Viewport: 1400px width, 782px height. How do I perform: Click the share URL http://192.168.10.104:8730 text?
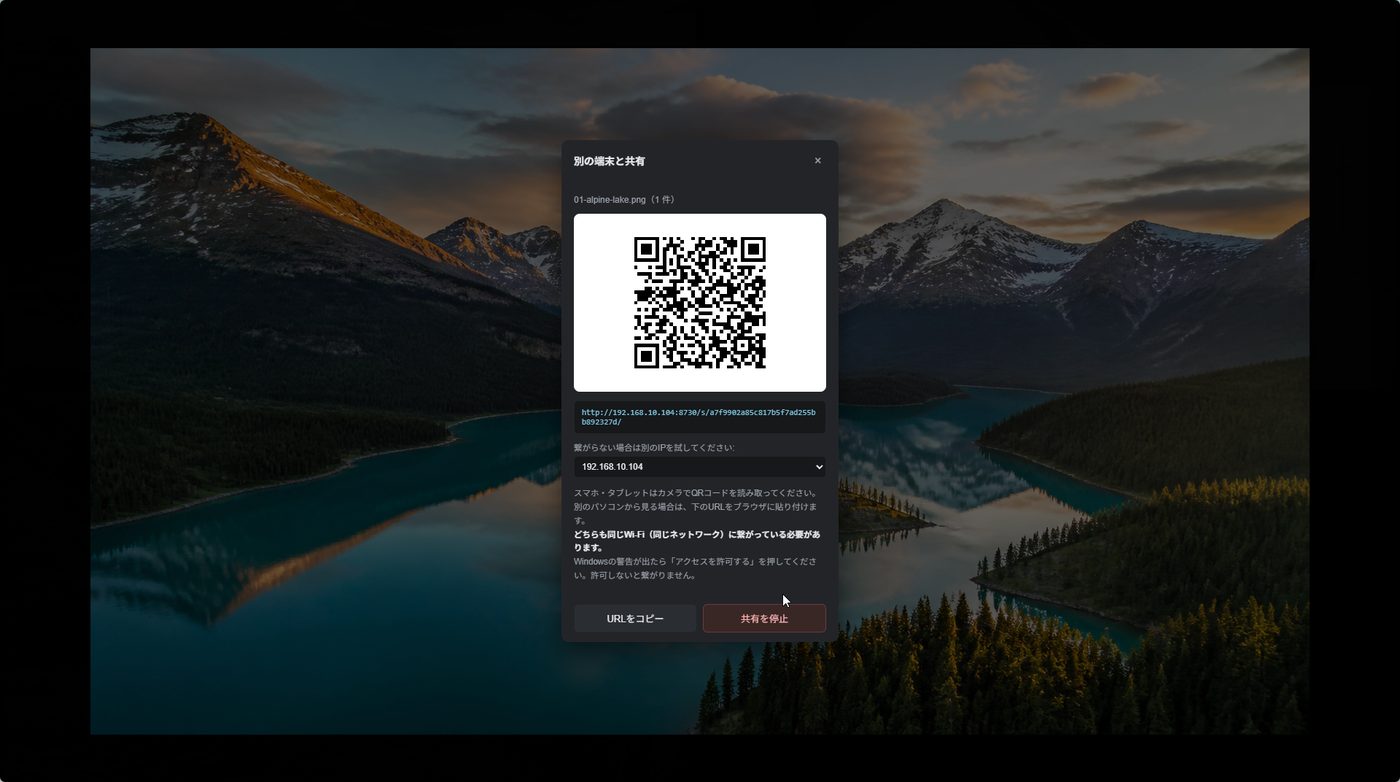click(700, 417)
